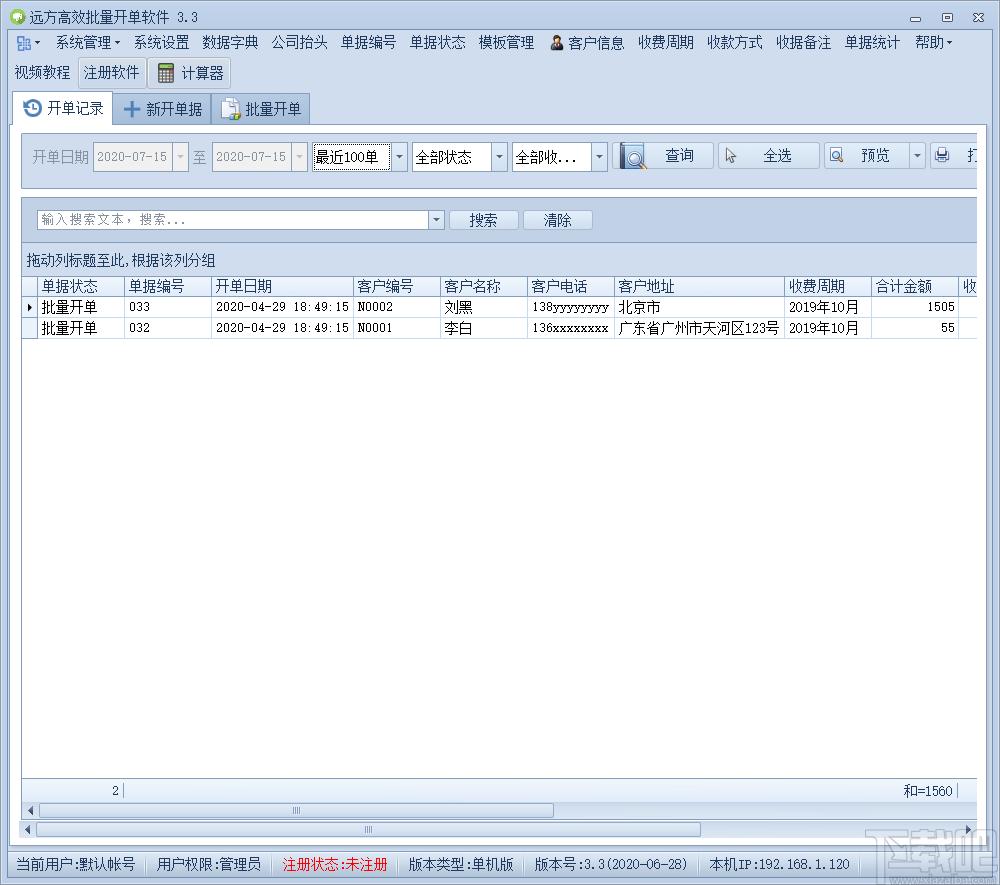Open the search text history dropdown

pos(436,220)
